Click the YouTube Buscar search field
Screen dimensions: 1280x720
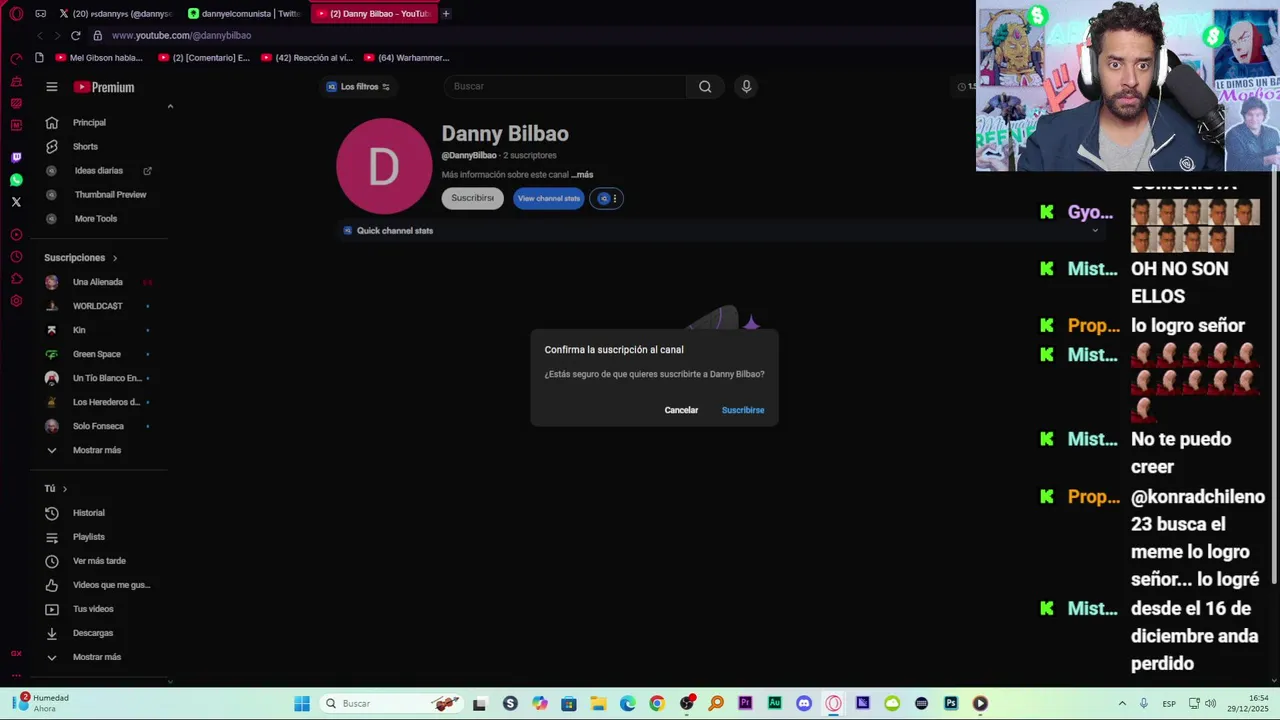click(x=565, y=86)
